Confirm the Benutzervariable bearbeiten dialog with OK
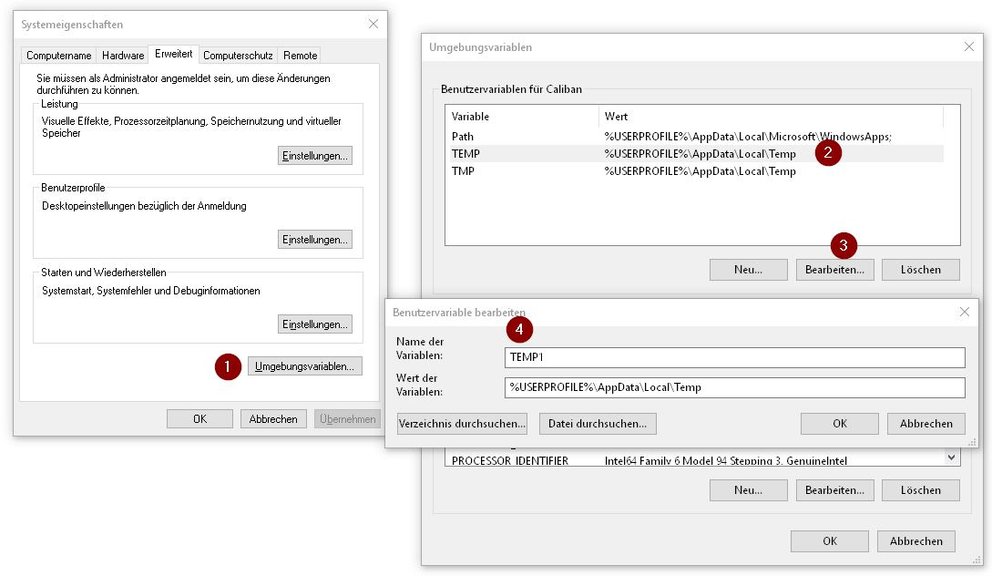 (838, 423)
